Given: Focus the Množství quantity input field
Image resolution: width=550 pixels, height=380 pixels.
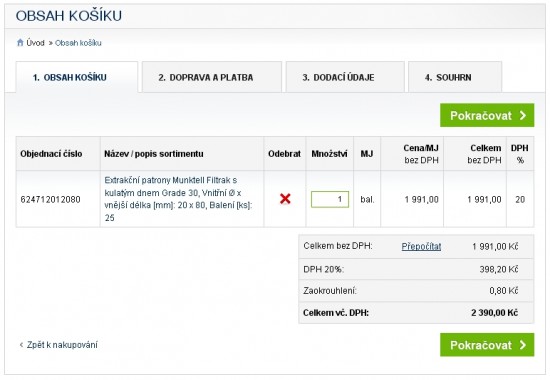Looking at the screenshot, I should point(330,199).
